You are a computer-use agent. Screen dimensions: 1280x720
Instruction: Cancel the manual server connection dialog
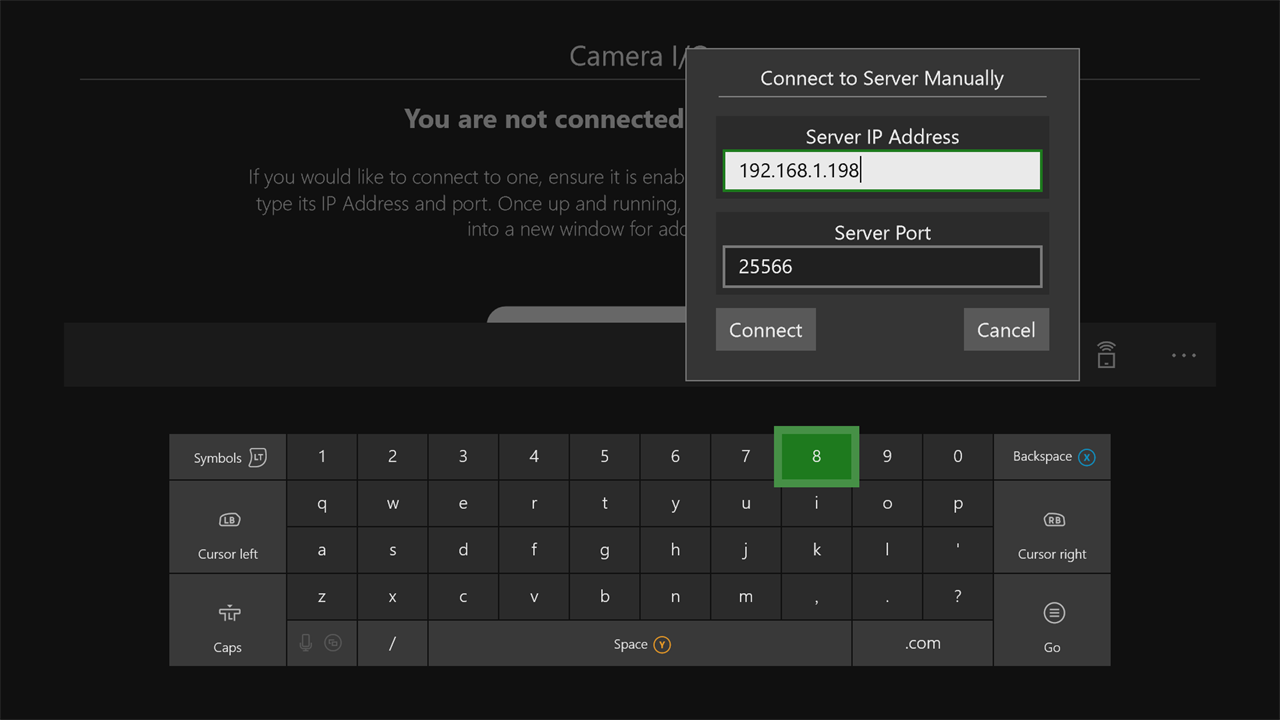tap(1006, 330)
